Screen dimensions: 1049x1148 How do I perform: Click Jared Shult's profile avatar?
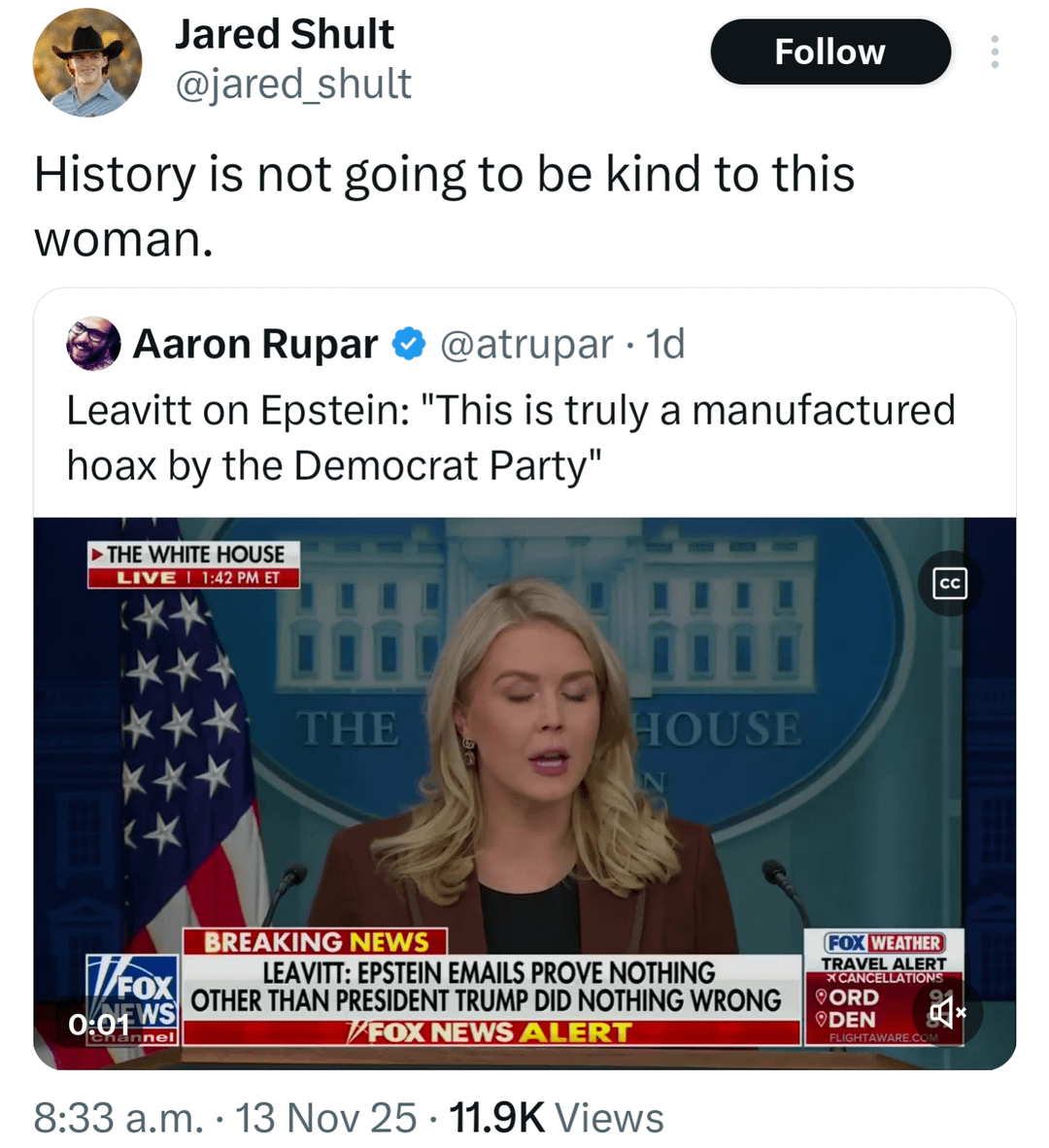point(87,63)
